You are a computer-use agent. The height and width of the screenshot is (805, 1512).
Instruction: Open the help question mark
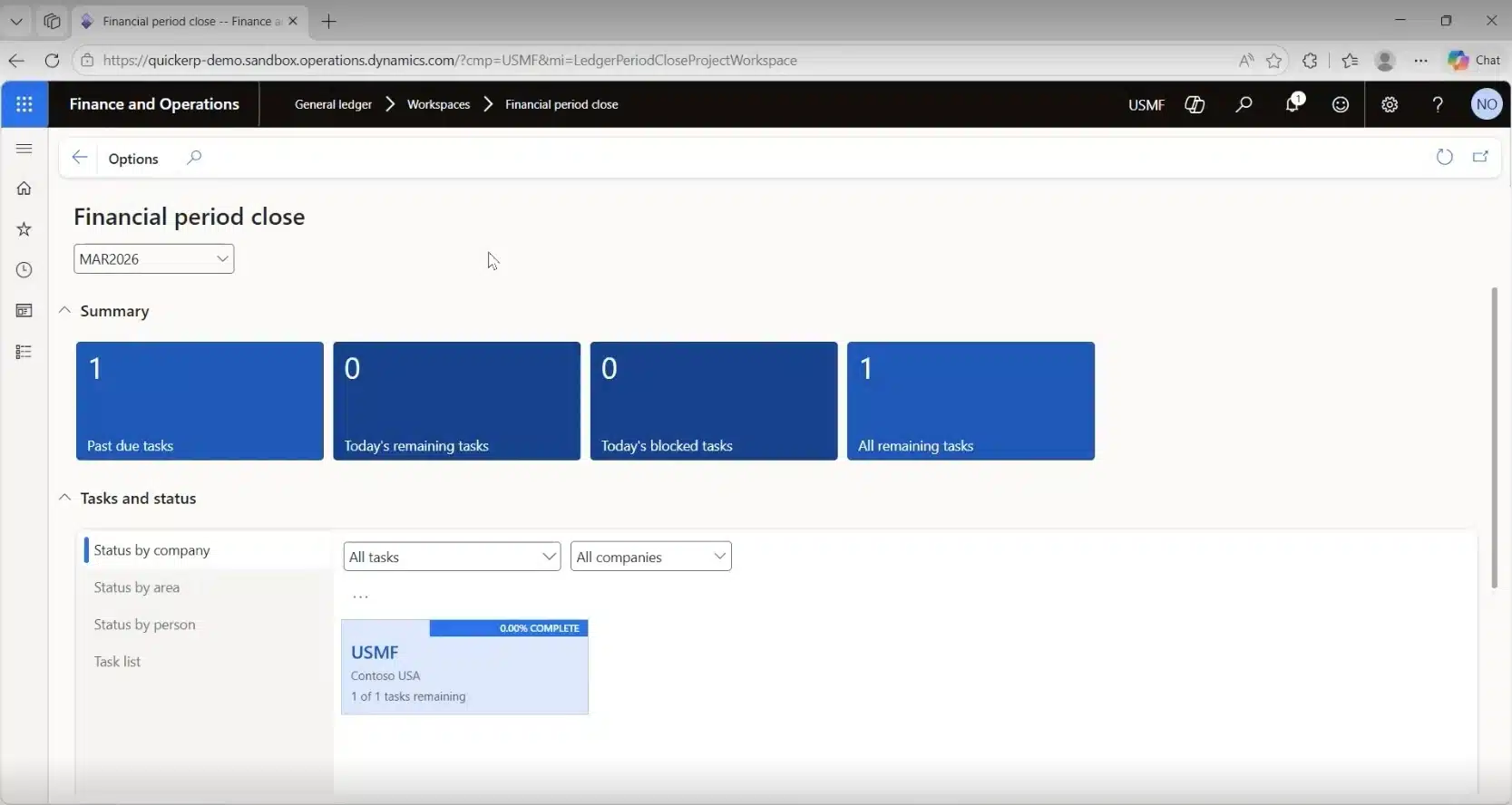[x=1438, y=104]
